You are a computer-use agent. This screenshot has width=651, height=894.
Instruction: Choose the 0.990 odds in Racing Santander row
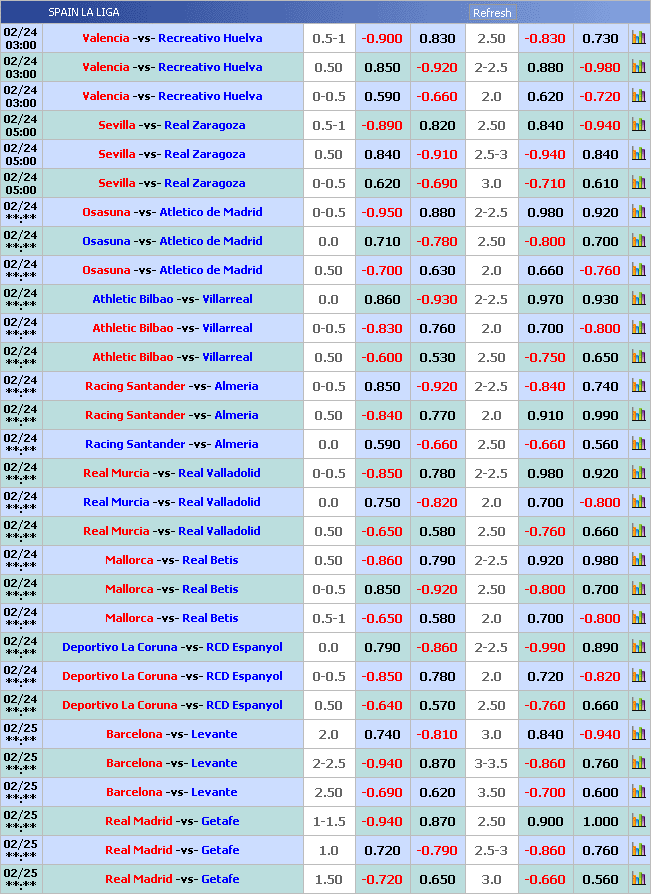click(600, 415)
